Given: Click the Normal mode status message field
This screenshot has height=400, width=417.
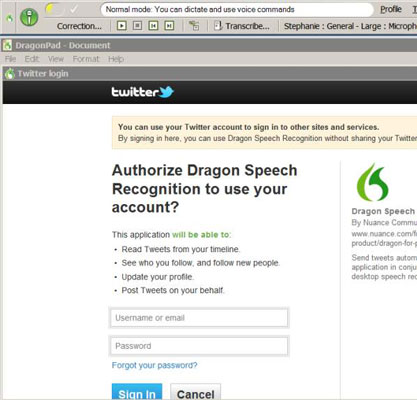Looking at the screenshot, I should click(237, 9).
